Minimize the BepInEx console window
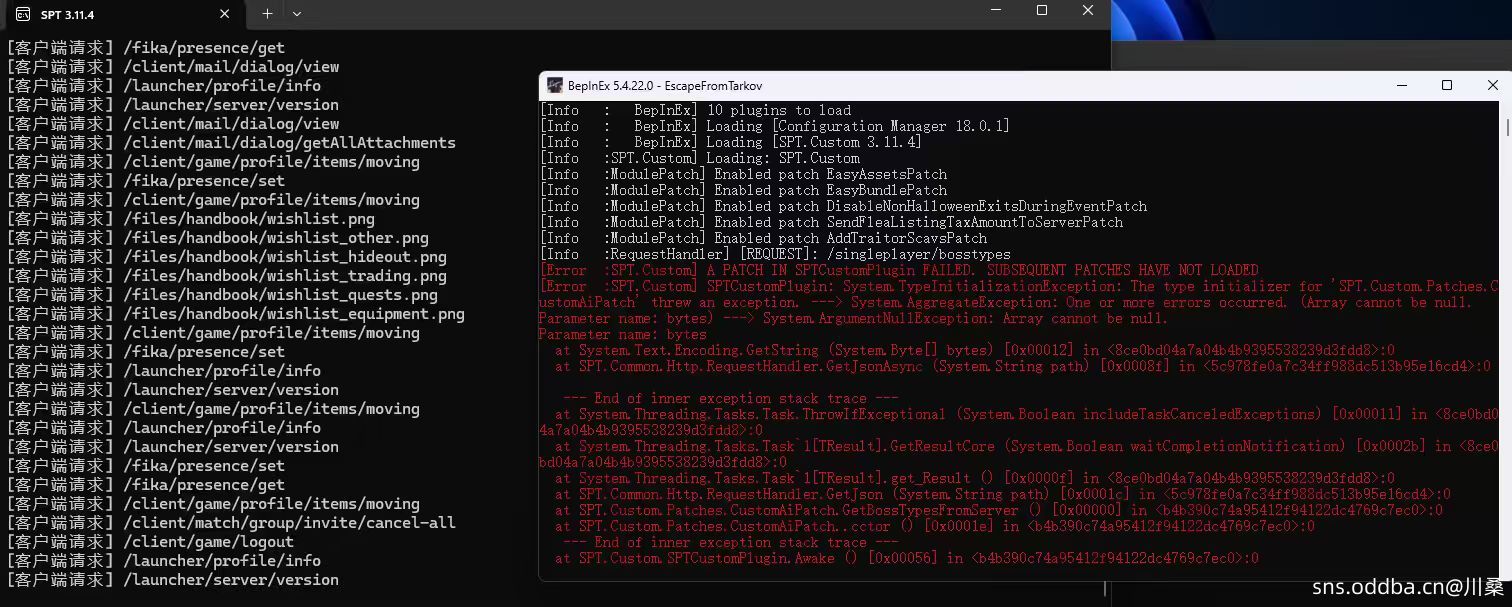The width and height of the screenshot is (1512, 607). (1400, 86)
